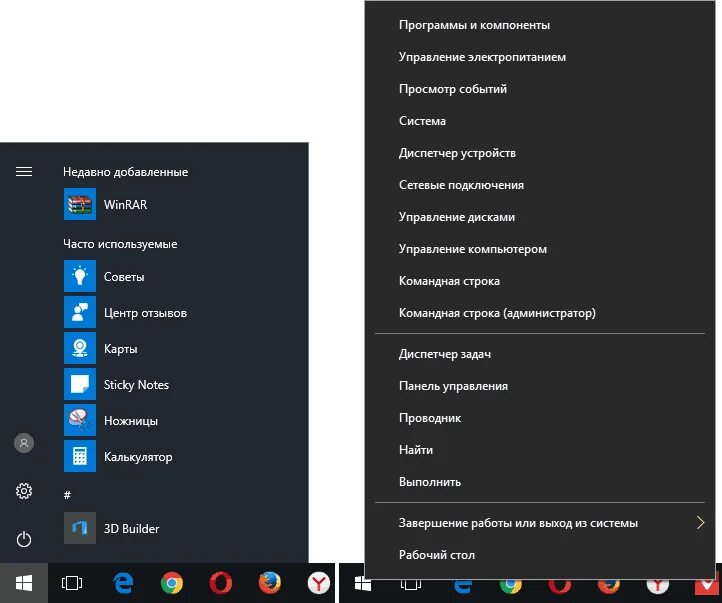
Task: Open Проводник file explorer
Action: tap(540, 418)
